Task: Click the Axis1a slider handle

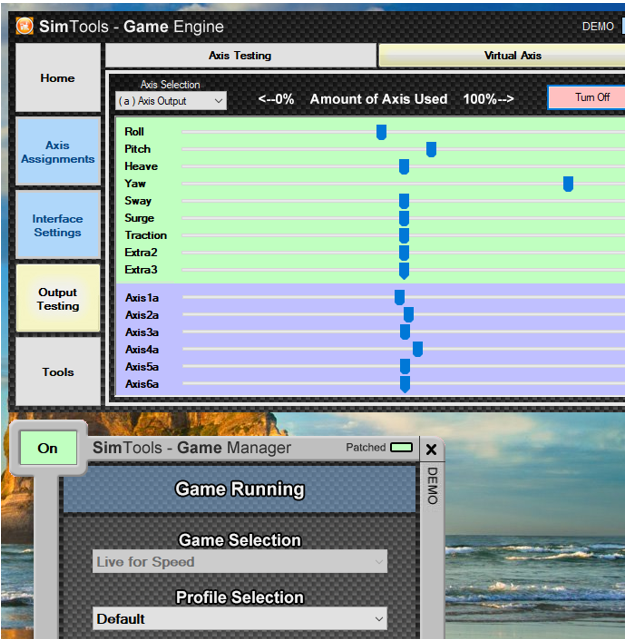Action: 399,297
